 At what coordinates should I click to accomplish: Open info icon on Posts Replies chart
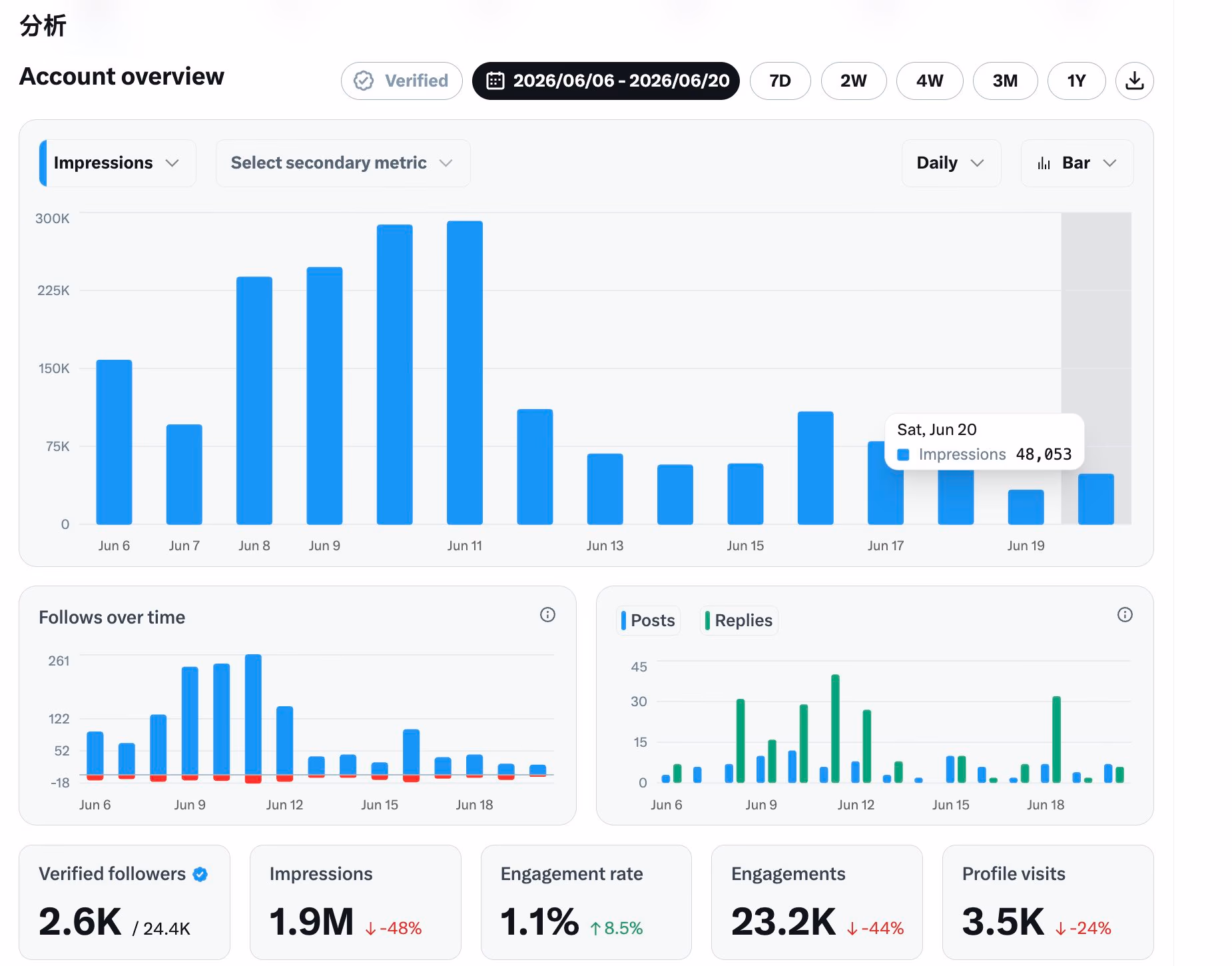(1125, 614)
